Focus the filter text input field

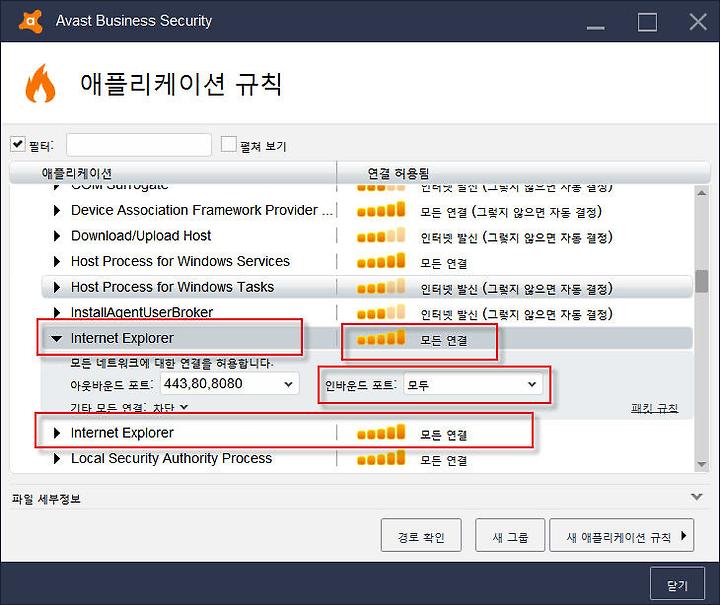139,145
